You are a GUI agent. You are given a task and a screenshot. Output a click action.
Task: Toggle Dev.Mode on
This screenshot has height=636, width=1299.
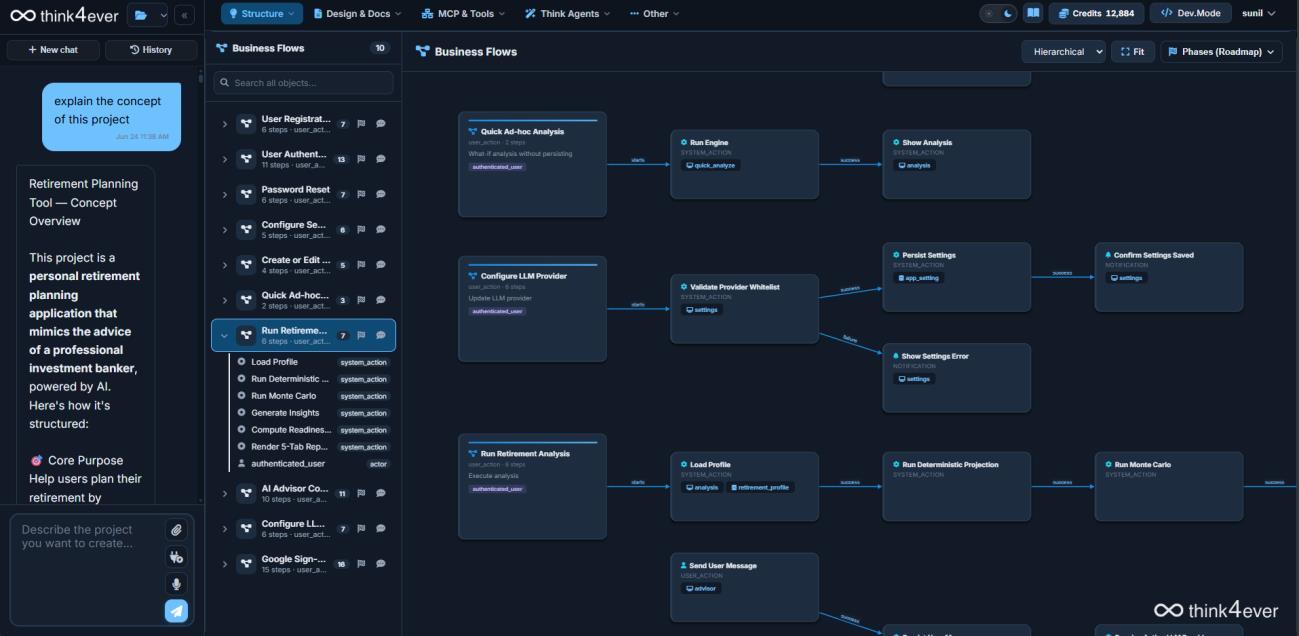click(1190, 14)
